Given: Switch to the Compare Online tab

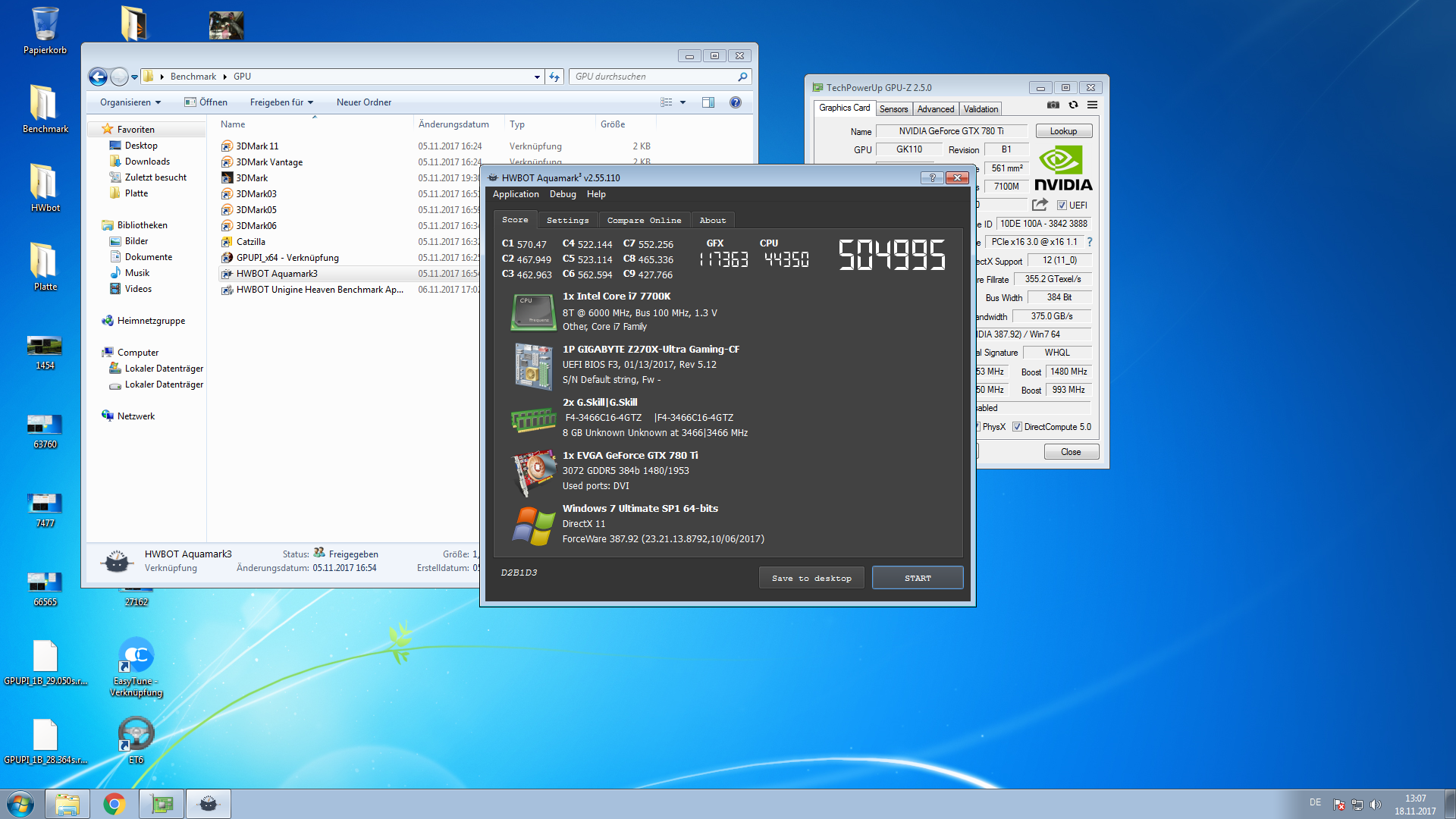Looking at the screenshot, I should [x=644, y=220].
